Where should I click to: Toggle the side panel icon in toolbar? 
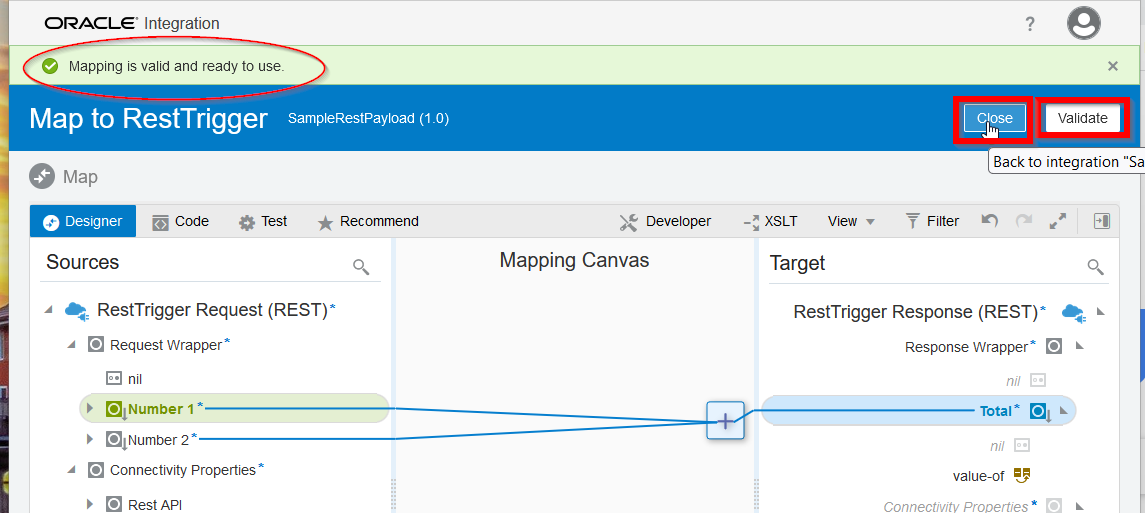click(1101, 221)
